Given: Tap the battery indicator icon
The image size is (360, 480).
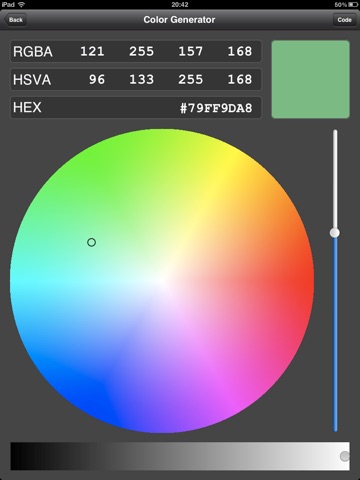Looking at the screenshot, I should tap(353, 5).
